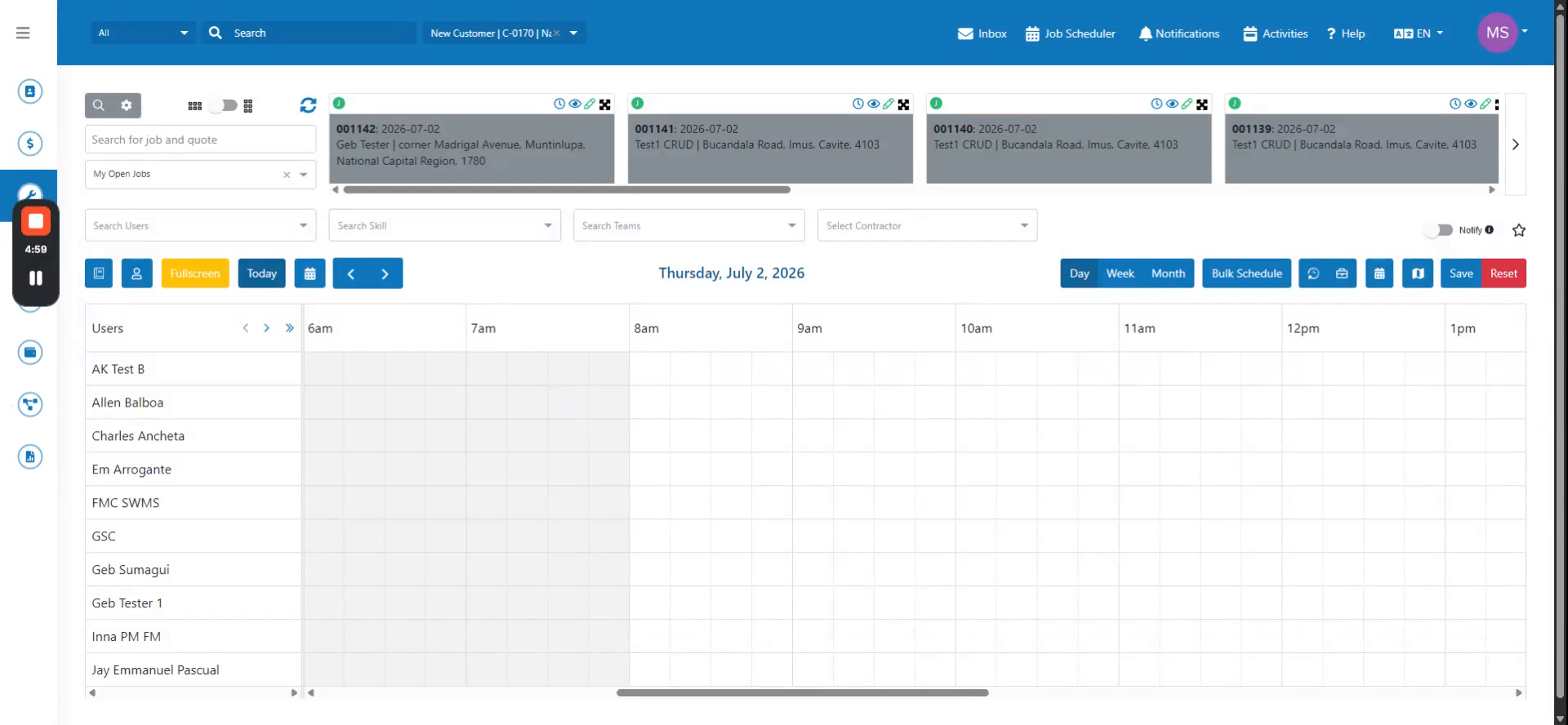Open the Search Users dropdown
Viewport: 1568px width, 725px height.
click(200, 225)
